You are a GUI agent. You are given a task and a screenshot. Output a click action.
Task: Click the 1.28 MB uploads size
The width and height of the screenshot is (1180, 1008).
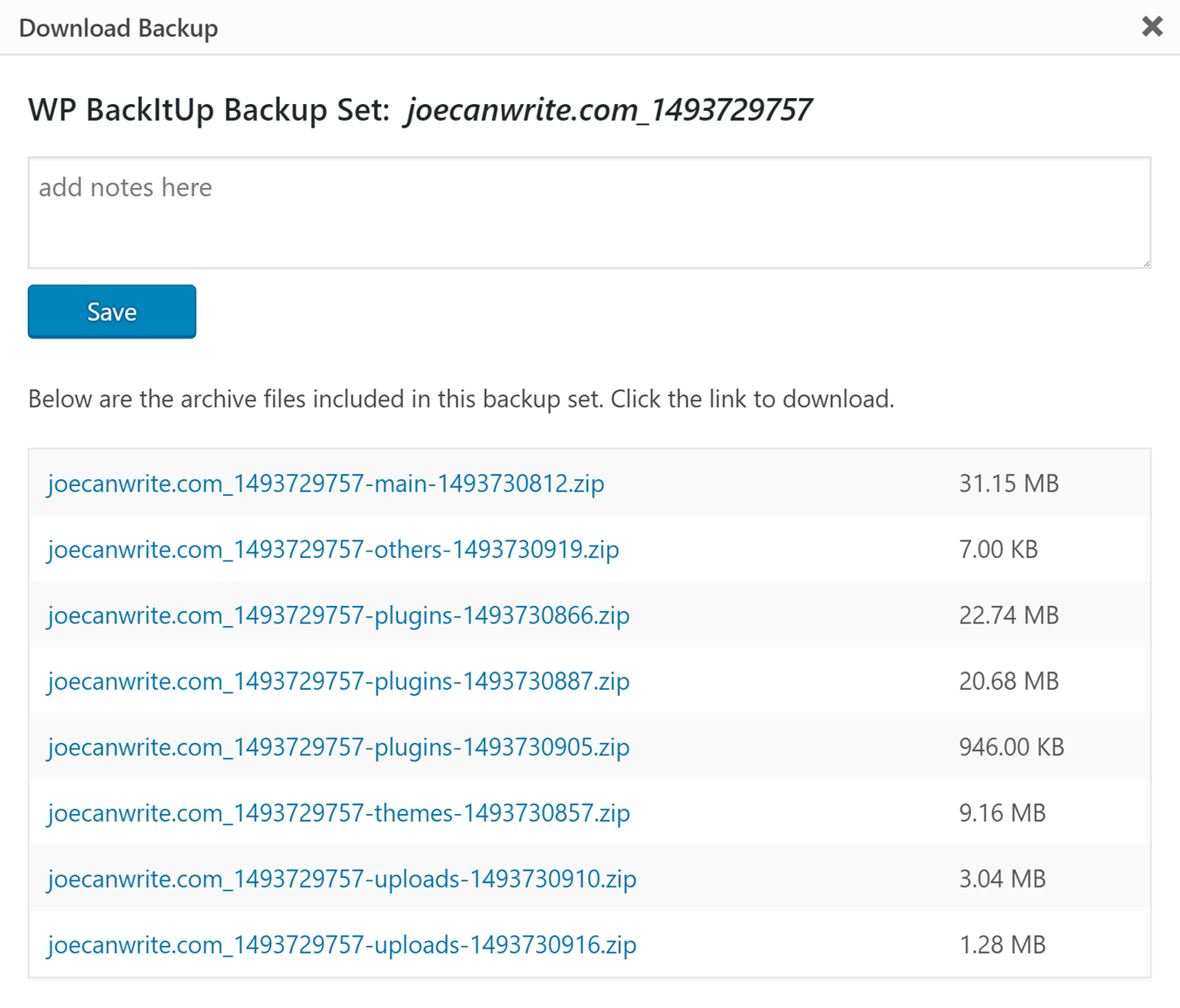coord(1002,945)
